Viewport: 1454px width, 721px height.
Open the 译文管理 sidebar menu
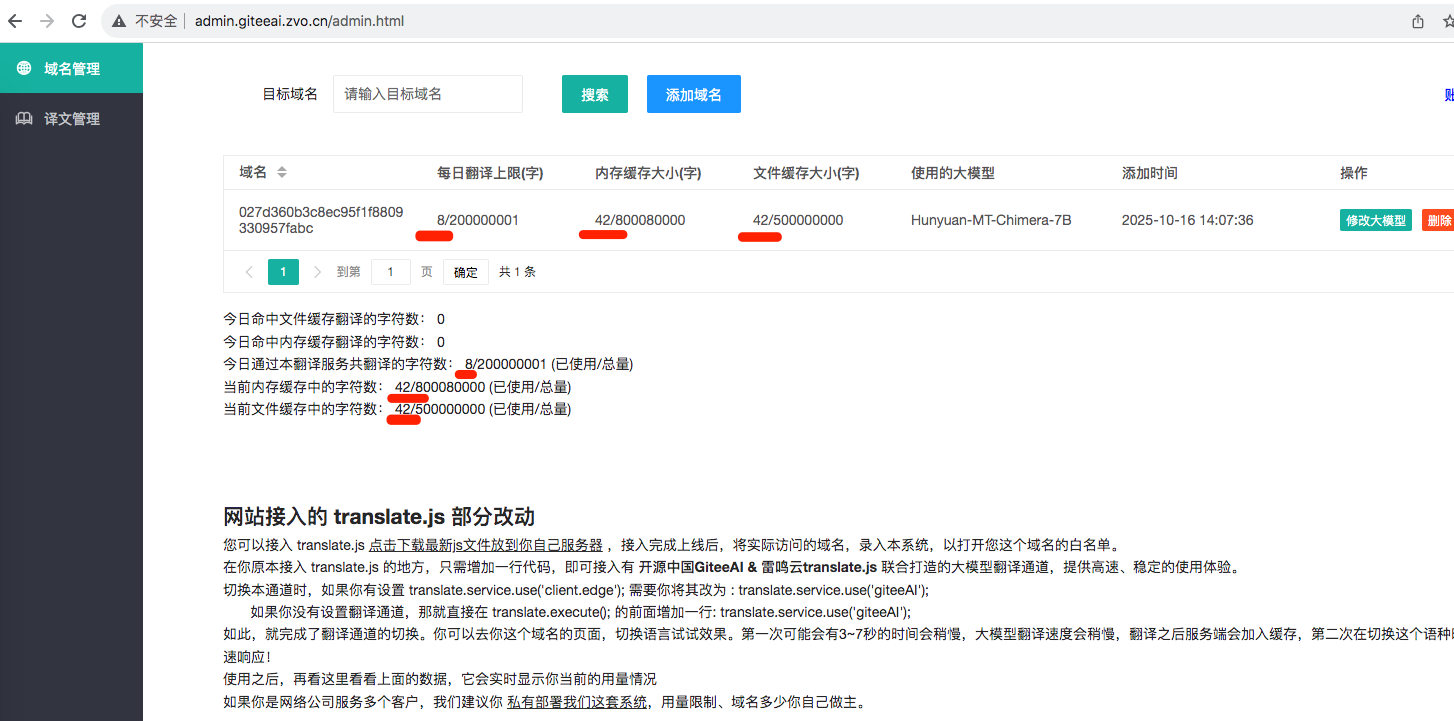pyautogui.click(x=71, y=119)
